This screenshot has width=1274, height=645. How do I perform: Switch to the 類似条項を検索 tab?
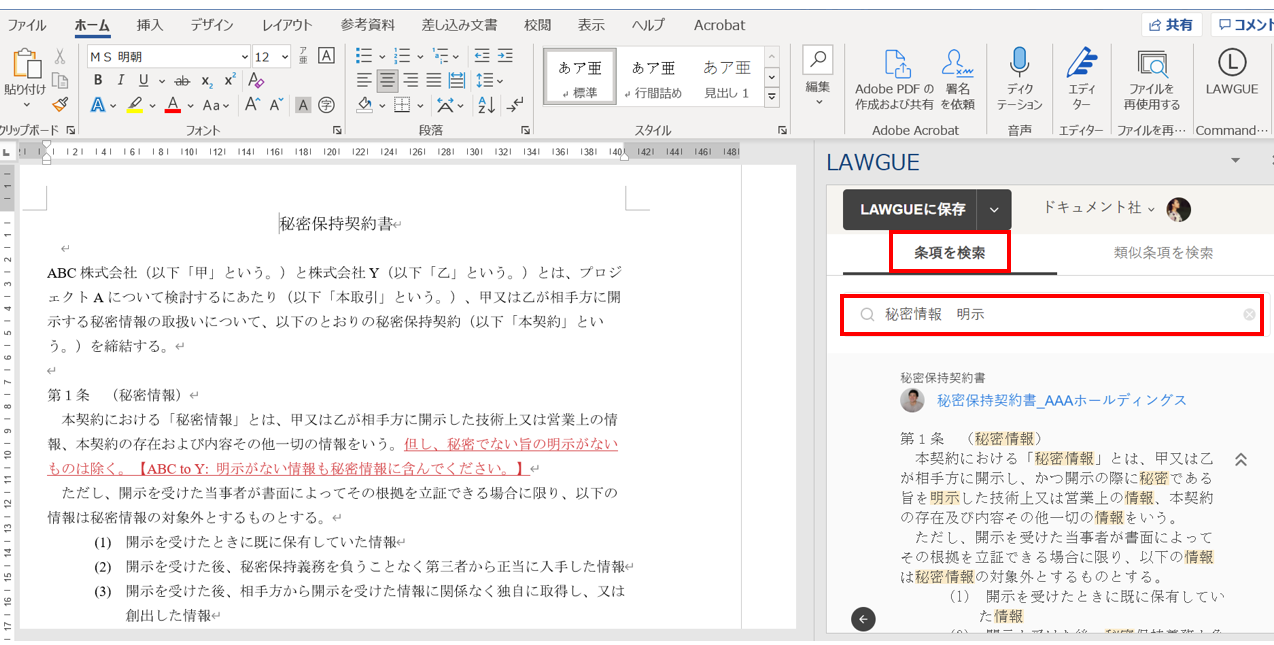pyautogui.click(x=1163, y=253)
